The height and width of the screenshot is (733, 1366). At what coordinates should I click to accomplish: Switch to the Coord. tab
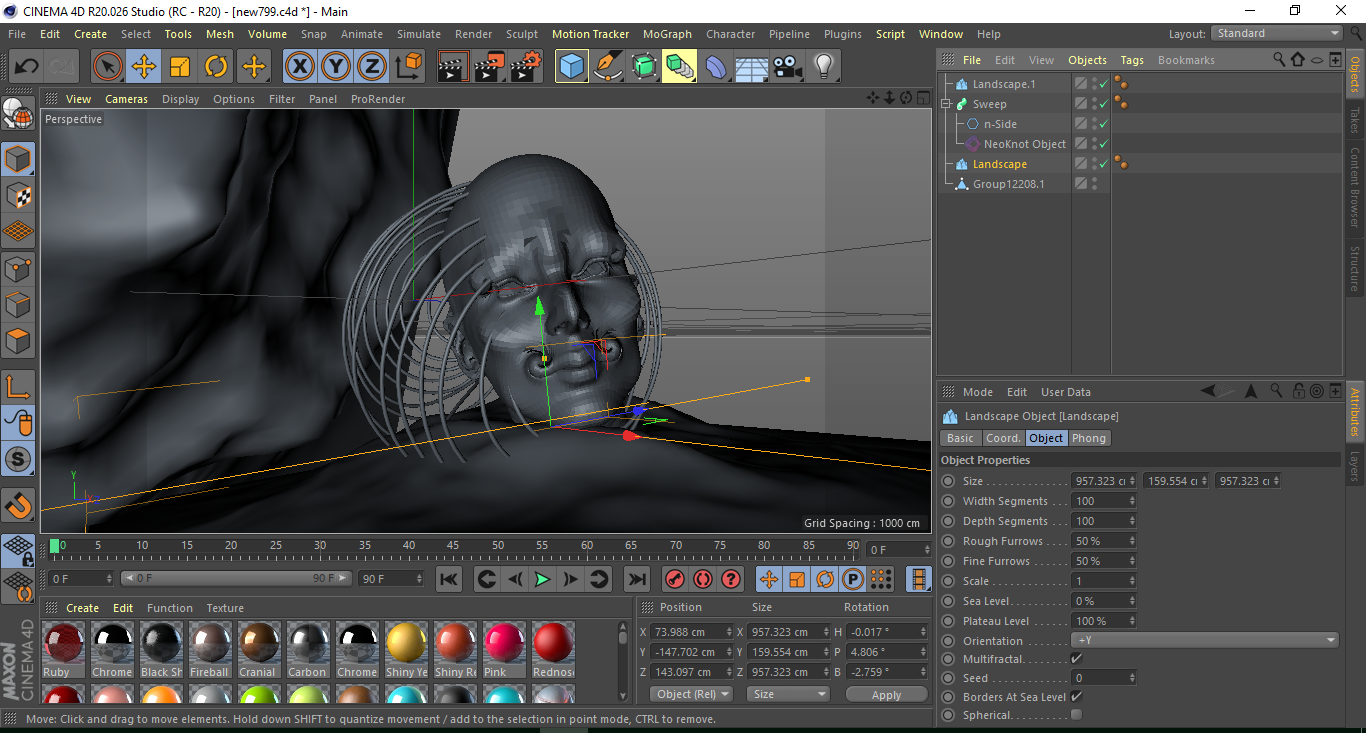[1003, 438]
